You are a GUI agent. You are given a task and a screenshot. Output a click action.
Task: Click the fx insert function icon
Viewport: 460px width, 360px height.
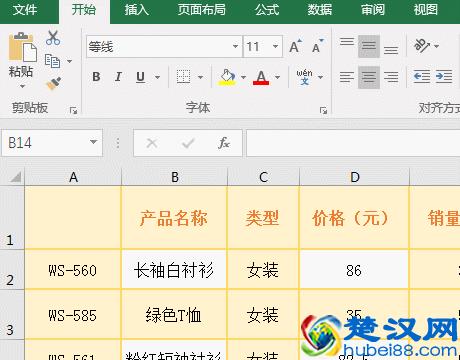point(224,143)
